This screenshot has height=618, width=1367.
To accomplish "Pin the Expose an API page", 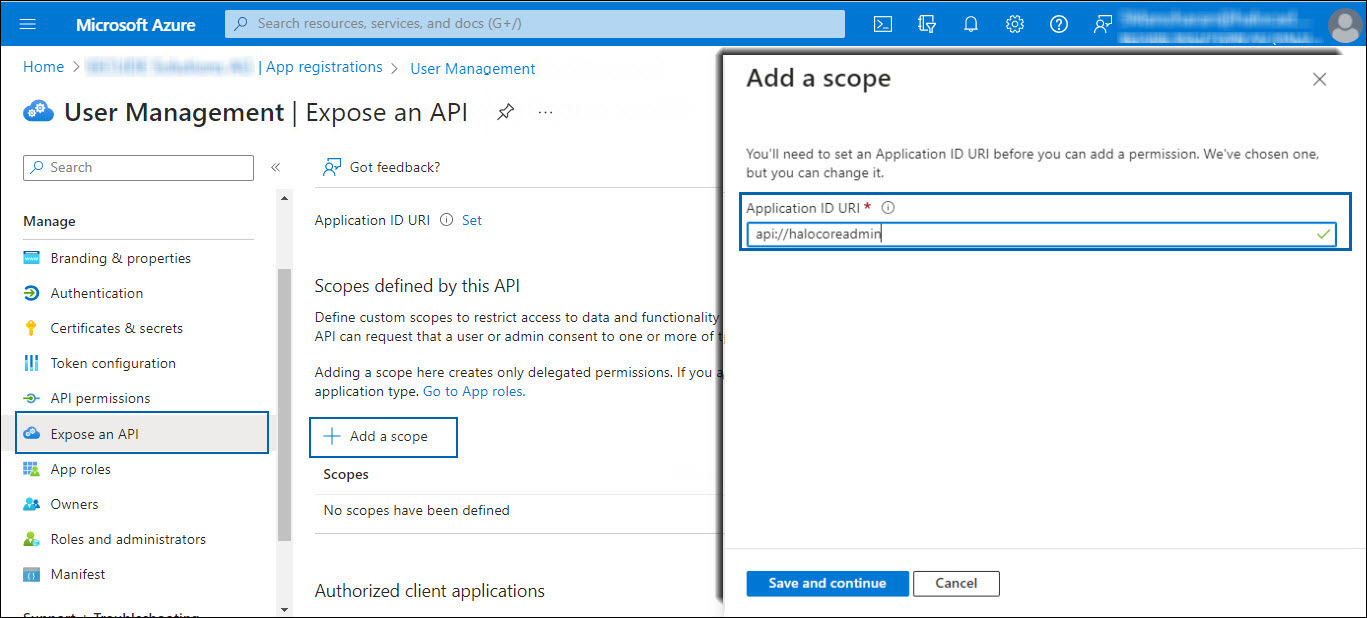I will (x=505, y=112).
